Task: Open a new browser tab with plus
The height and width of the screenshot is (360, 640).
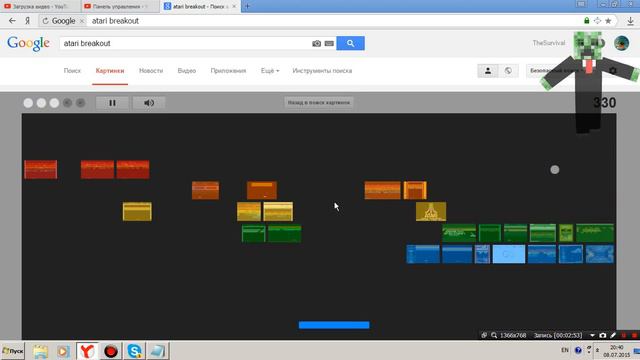Action: 247,6
